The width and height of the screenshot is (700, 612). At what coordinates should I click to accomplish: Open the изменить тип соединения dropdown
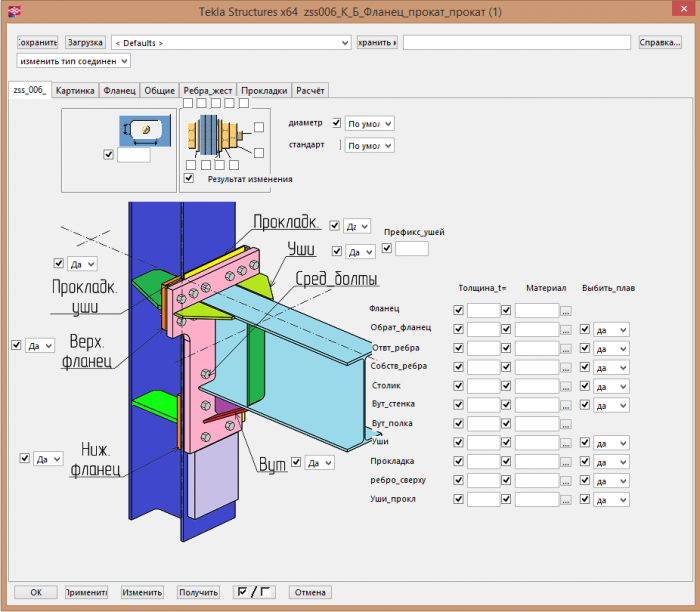click(73, 61)
